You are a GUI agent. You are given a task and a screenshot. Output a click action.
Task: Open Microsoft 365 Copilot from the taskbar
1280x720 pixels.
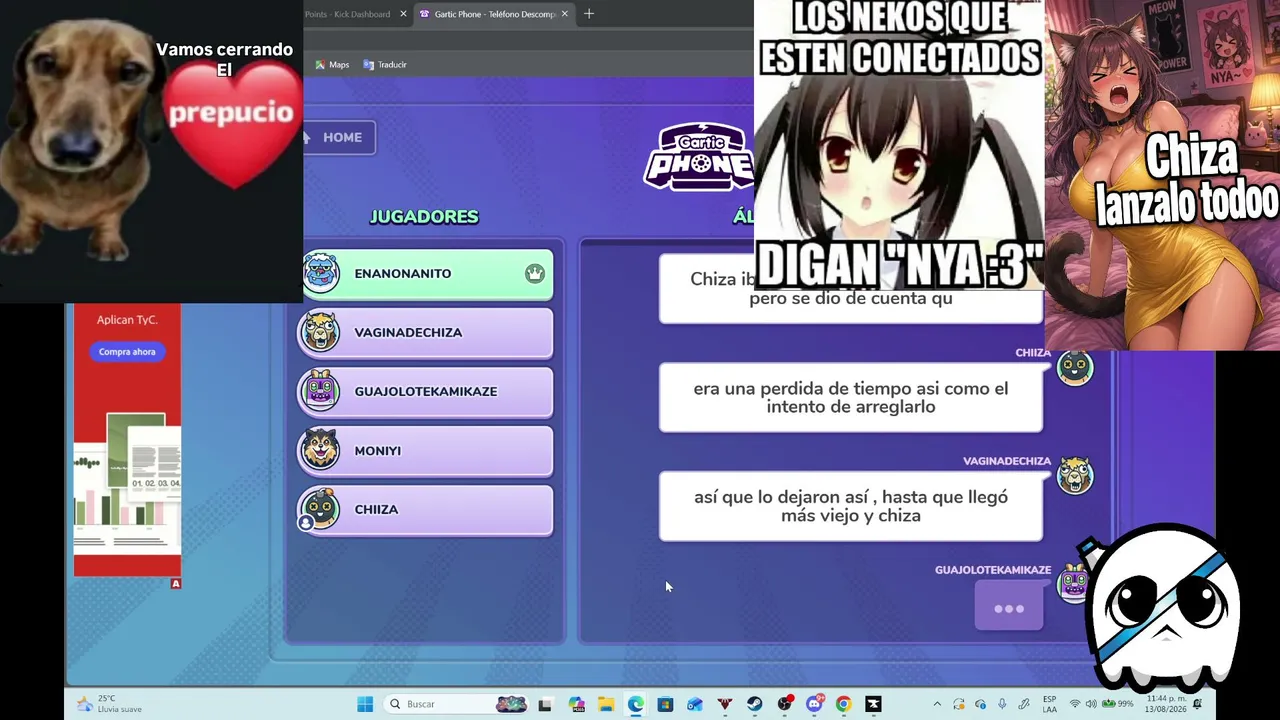point(576,704)
